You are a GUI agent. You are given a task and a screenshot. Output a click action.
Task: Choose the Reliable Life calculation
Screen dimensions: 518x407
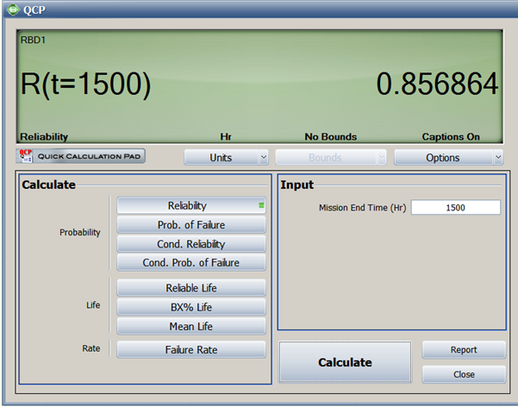(191, 288)
